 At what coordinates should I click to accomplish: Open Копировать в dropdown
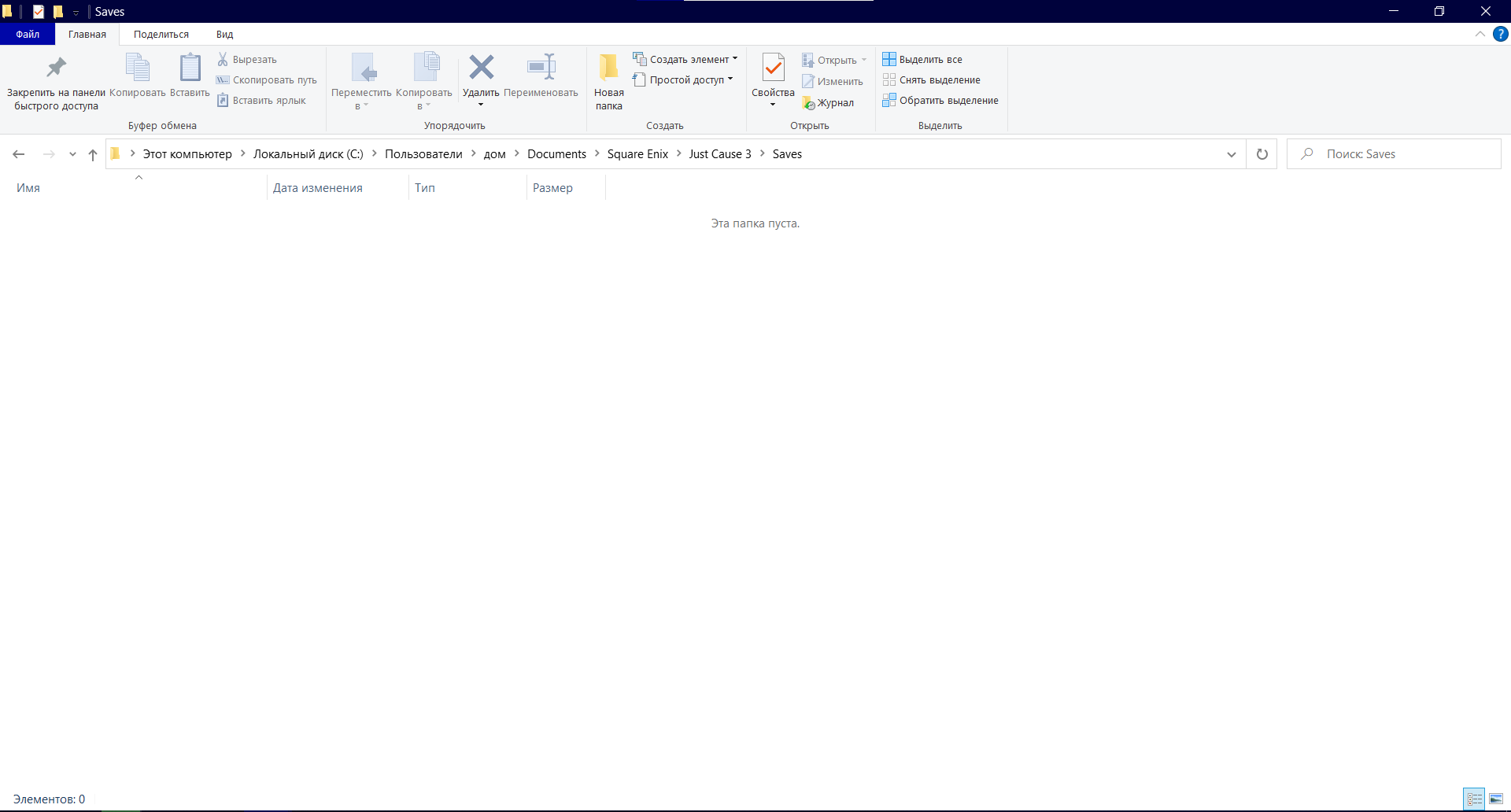(x=423, y=82)
